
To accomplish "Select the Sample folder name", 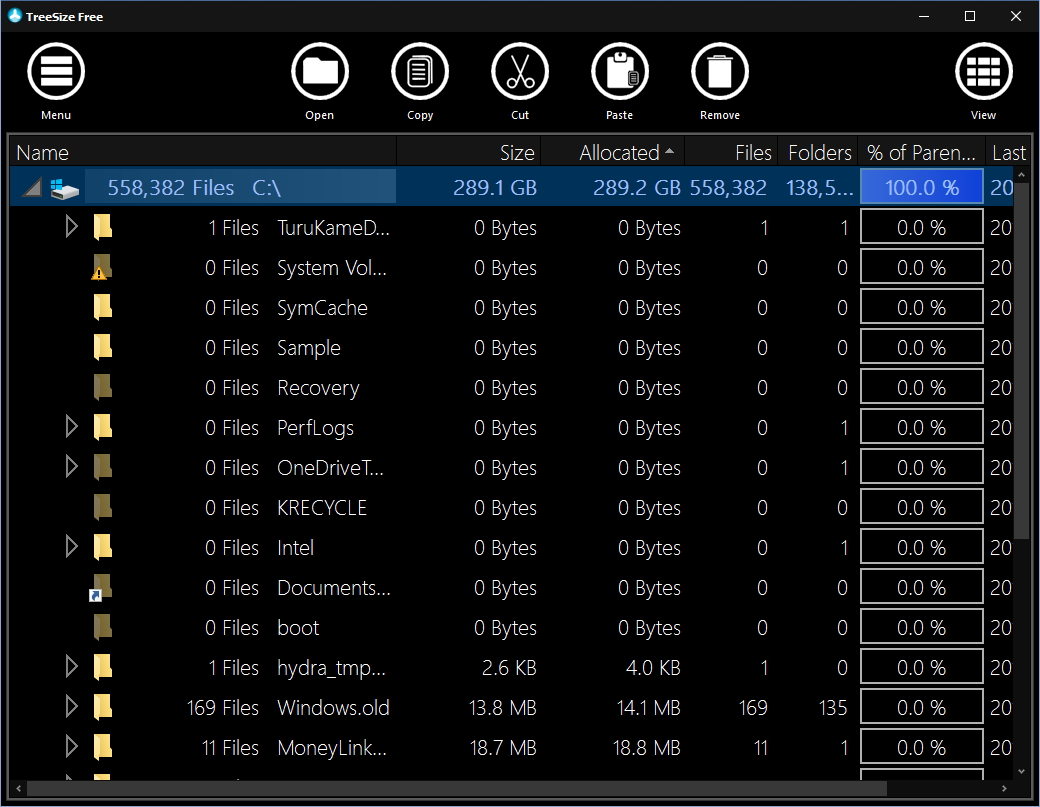I will pyautogui.click(x=309, y=348).
